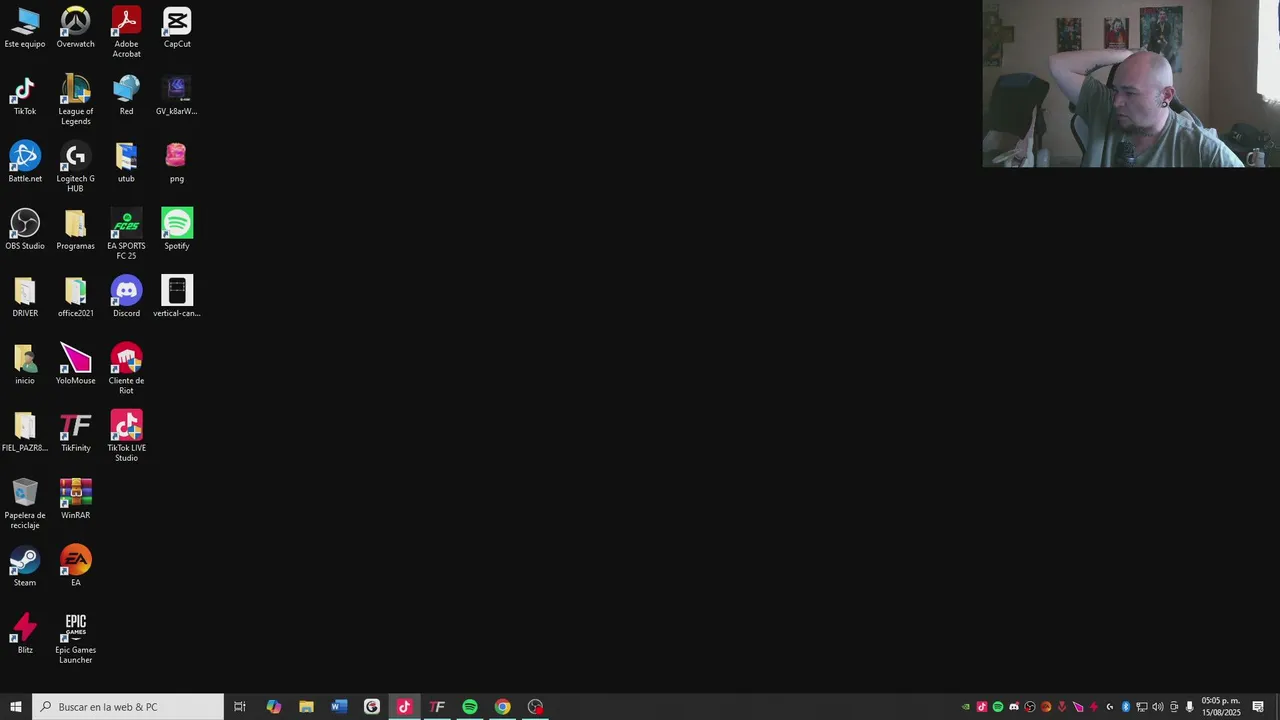Click the OBS tray icon
This screenshot has height=720, width=1280.
point(1030,707)
